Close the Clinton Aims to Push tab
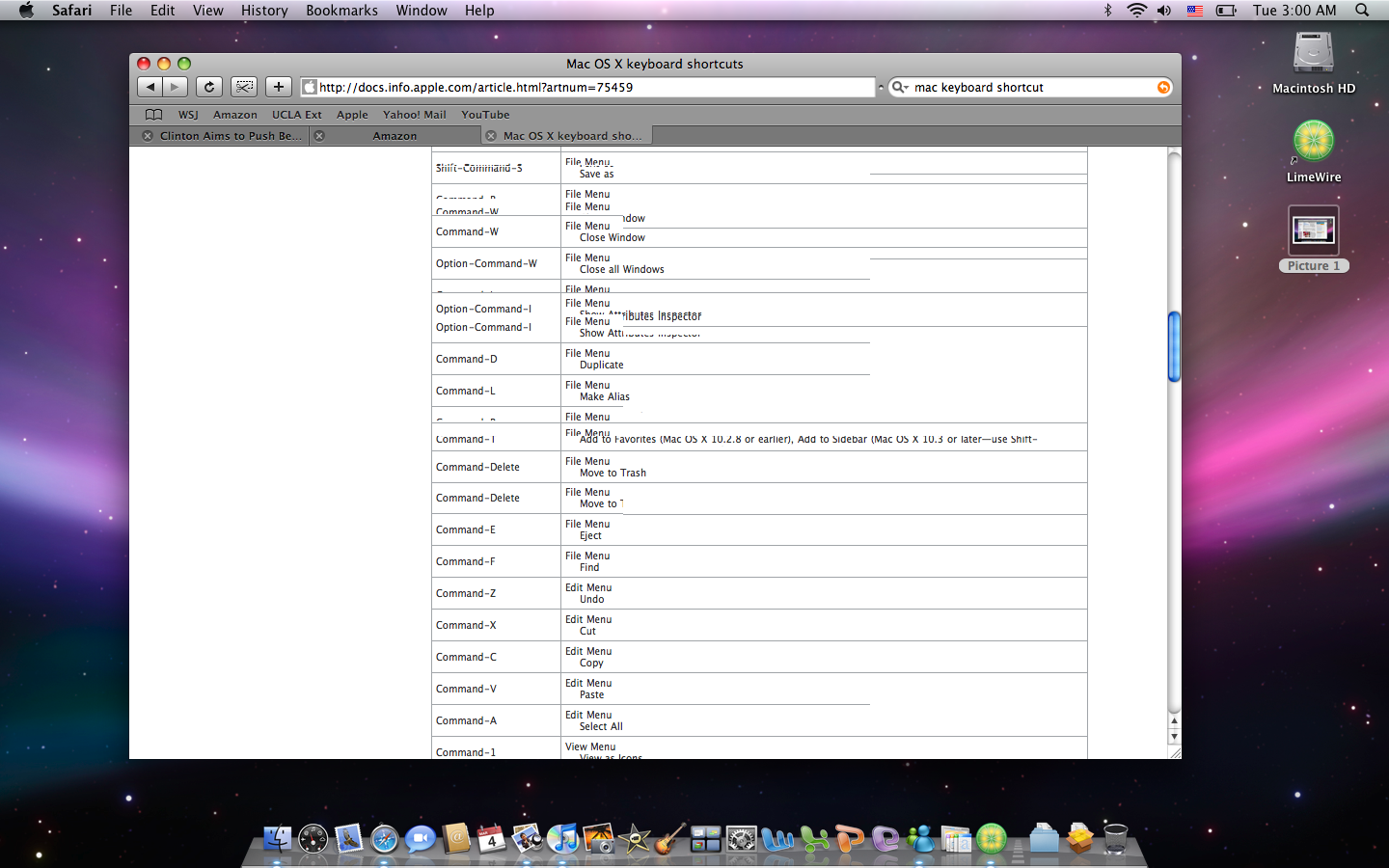The image size is (1389, 868). click(148, 136)
